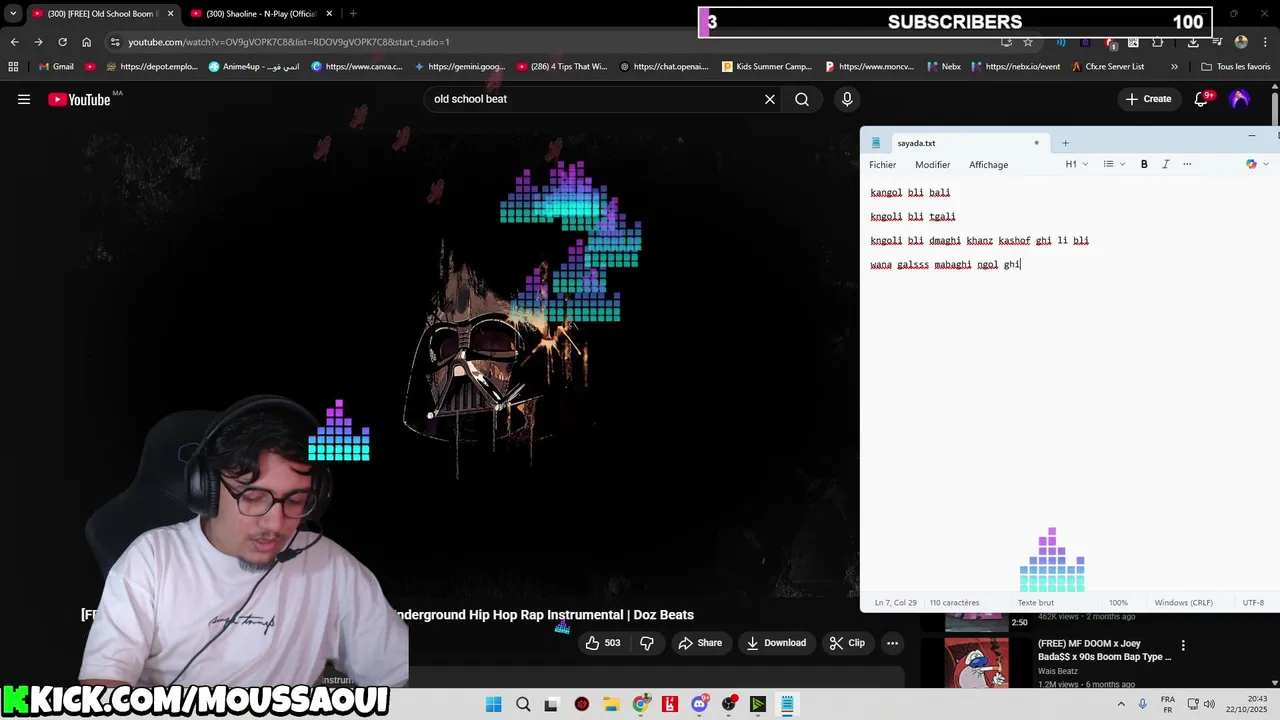Viewport: 1280px width, 720px height.
Task: Reload the YouTube page
Action: [62, 42]
